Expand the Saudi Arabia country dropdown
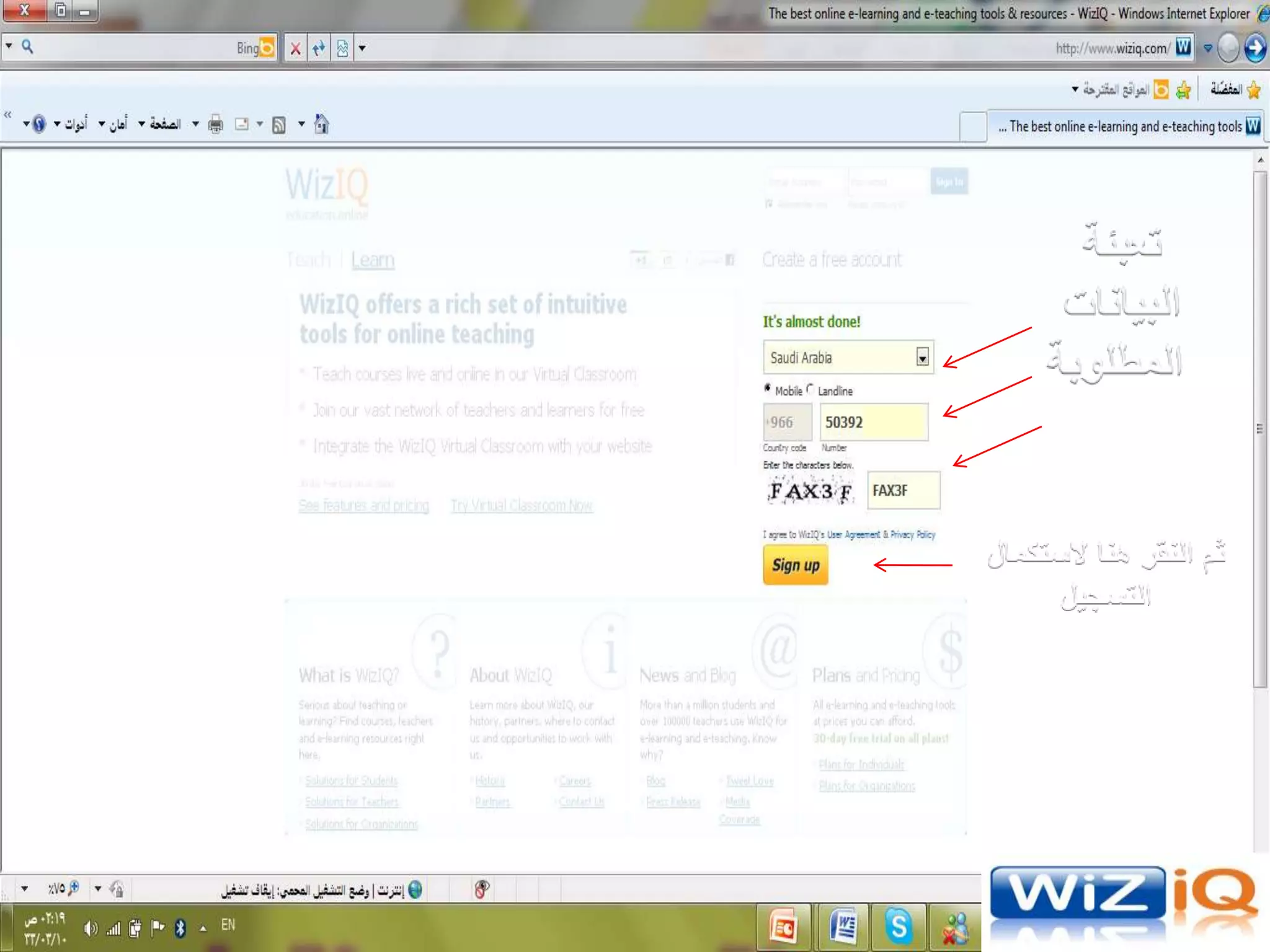The width and height of the screenshot is (1270, 952). [x=922, y=358]
